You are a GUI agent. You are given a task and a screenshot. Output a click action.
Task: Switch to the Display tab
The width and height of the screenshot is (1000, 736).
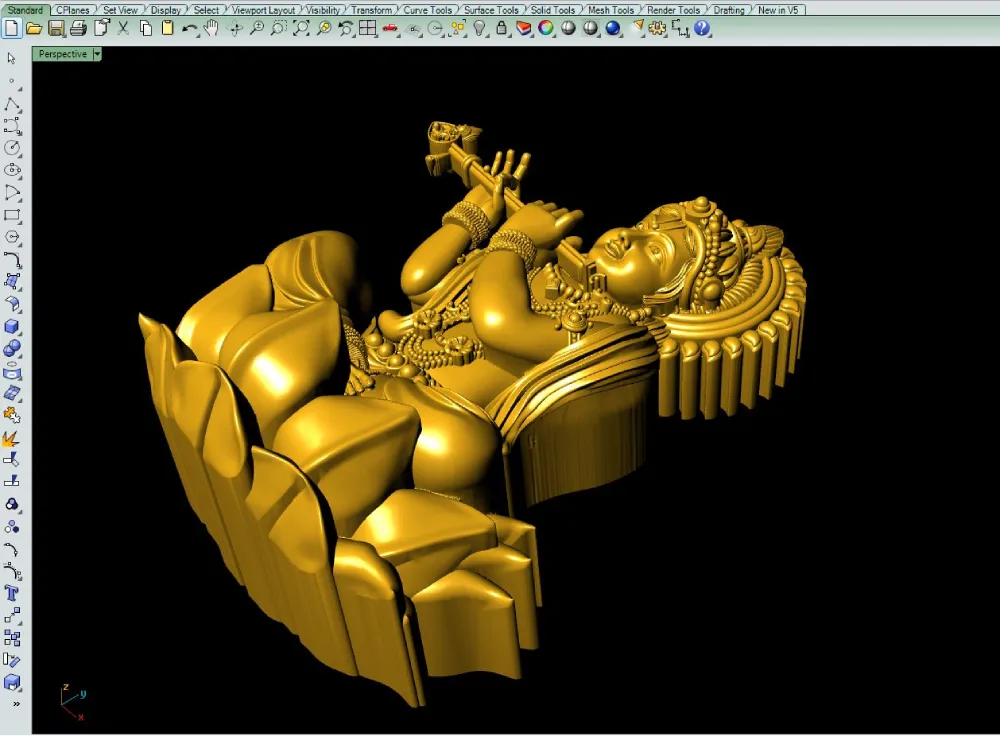coord(165,10)
